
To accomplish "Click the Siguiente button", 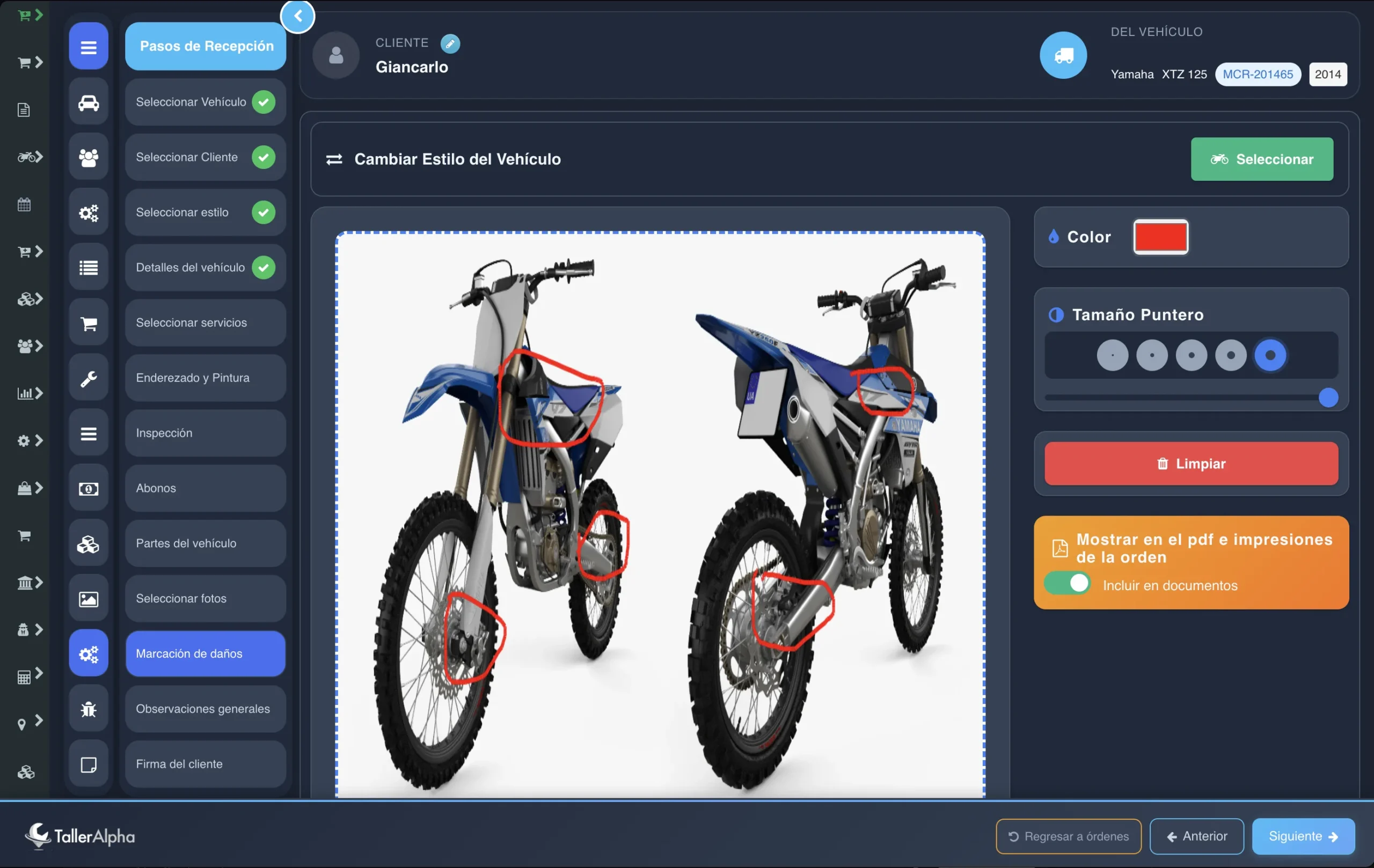I will [1303, 836].
